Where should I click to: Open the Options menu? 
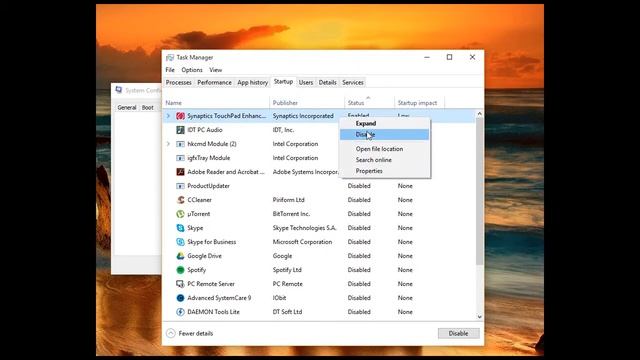pyautogui.click(x=192, y=70)
